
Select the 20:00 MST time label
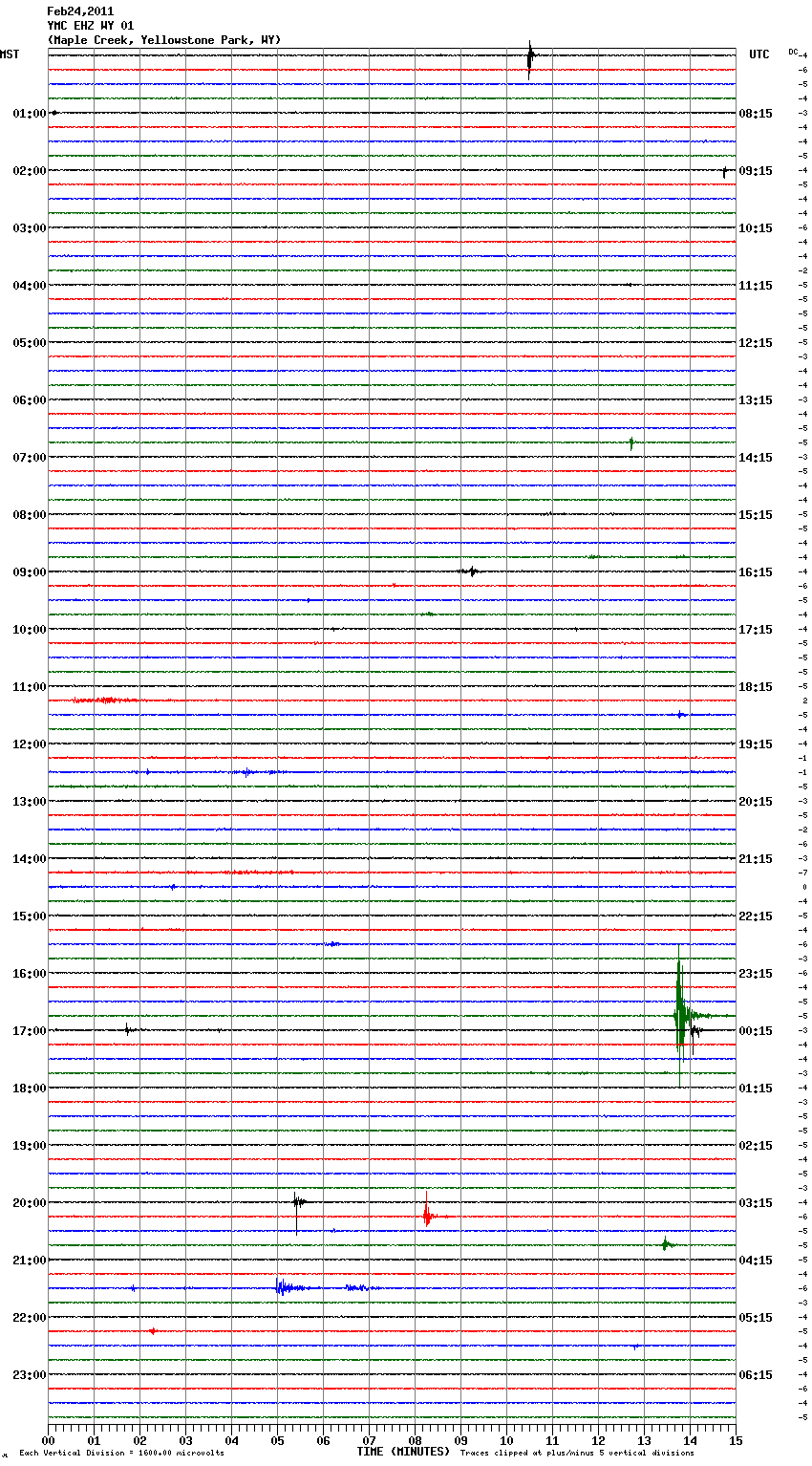(30, 1203)
